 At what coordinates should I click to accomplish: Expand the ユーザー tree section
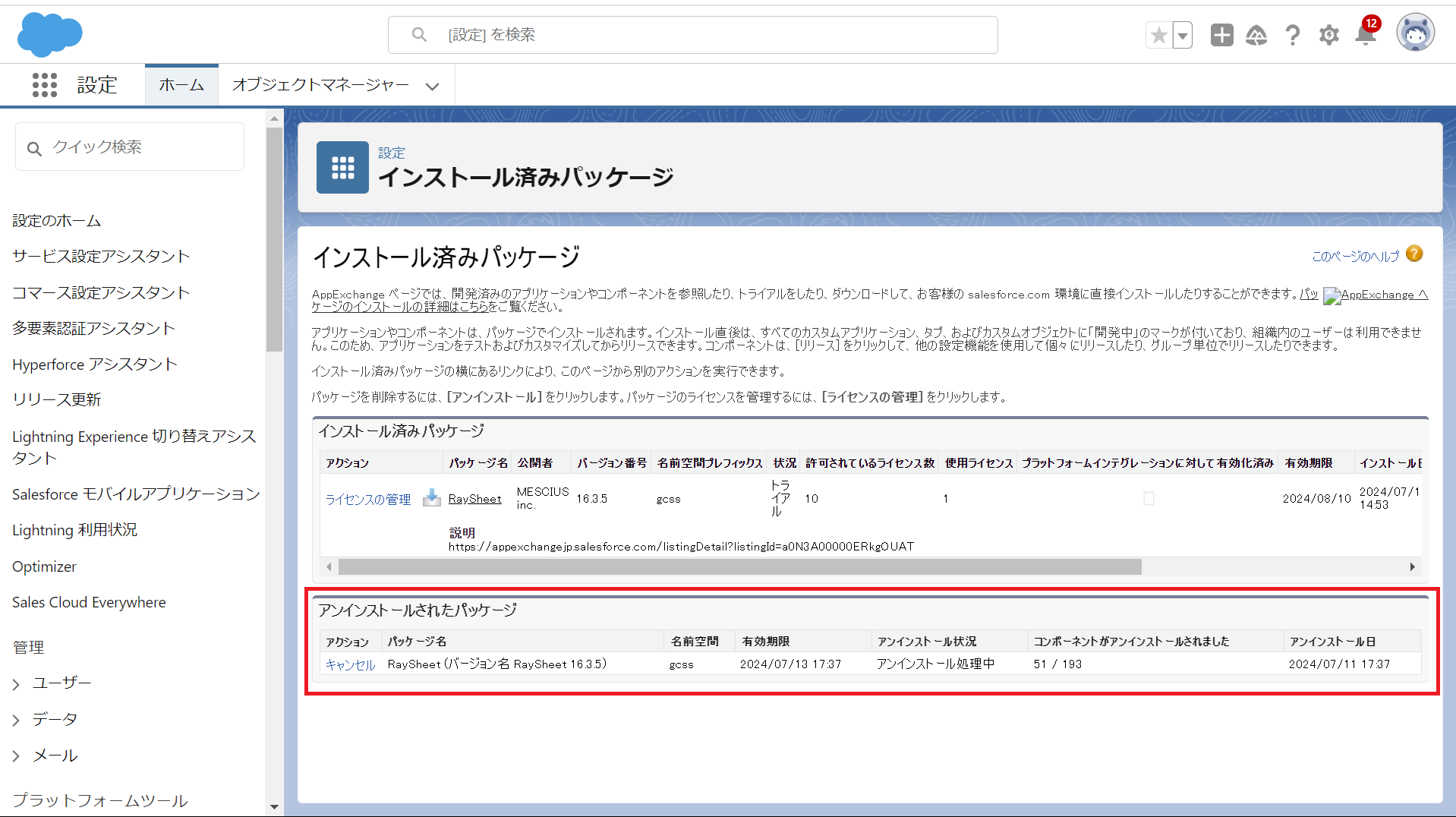pyautogui.click(x=16, y=684)
